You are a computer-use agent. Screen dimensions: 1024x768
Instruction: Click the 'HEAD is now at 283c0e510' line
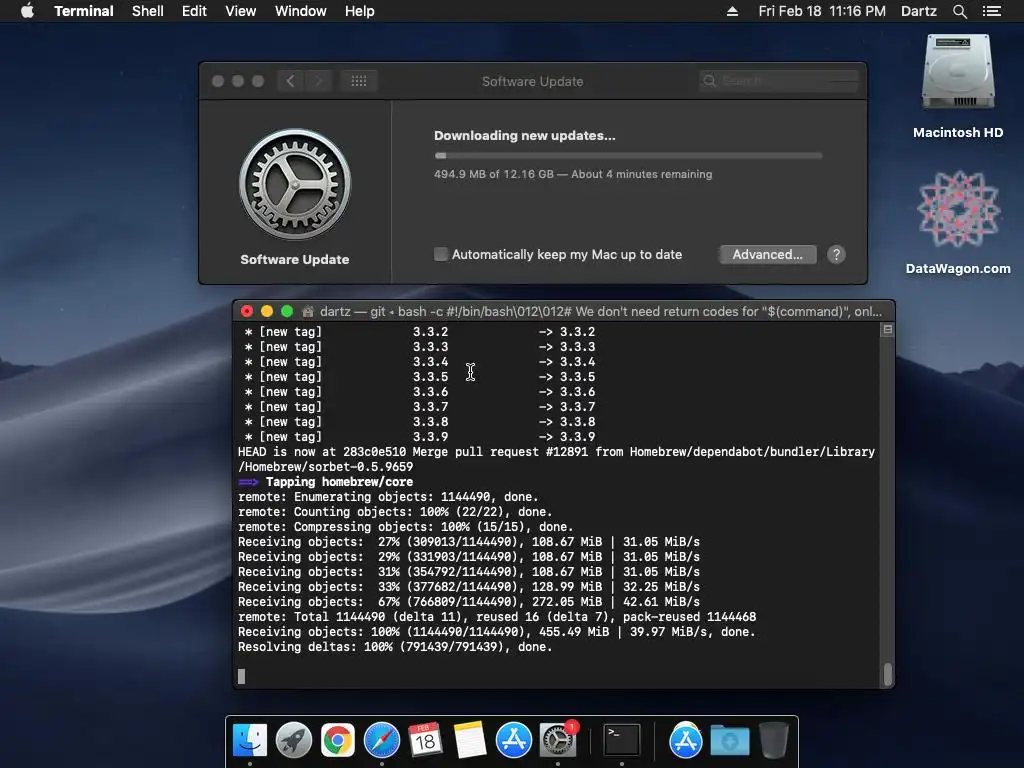point(556,459)
